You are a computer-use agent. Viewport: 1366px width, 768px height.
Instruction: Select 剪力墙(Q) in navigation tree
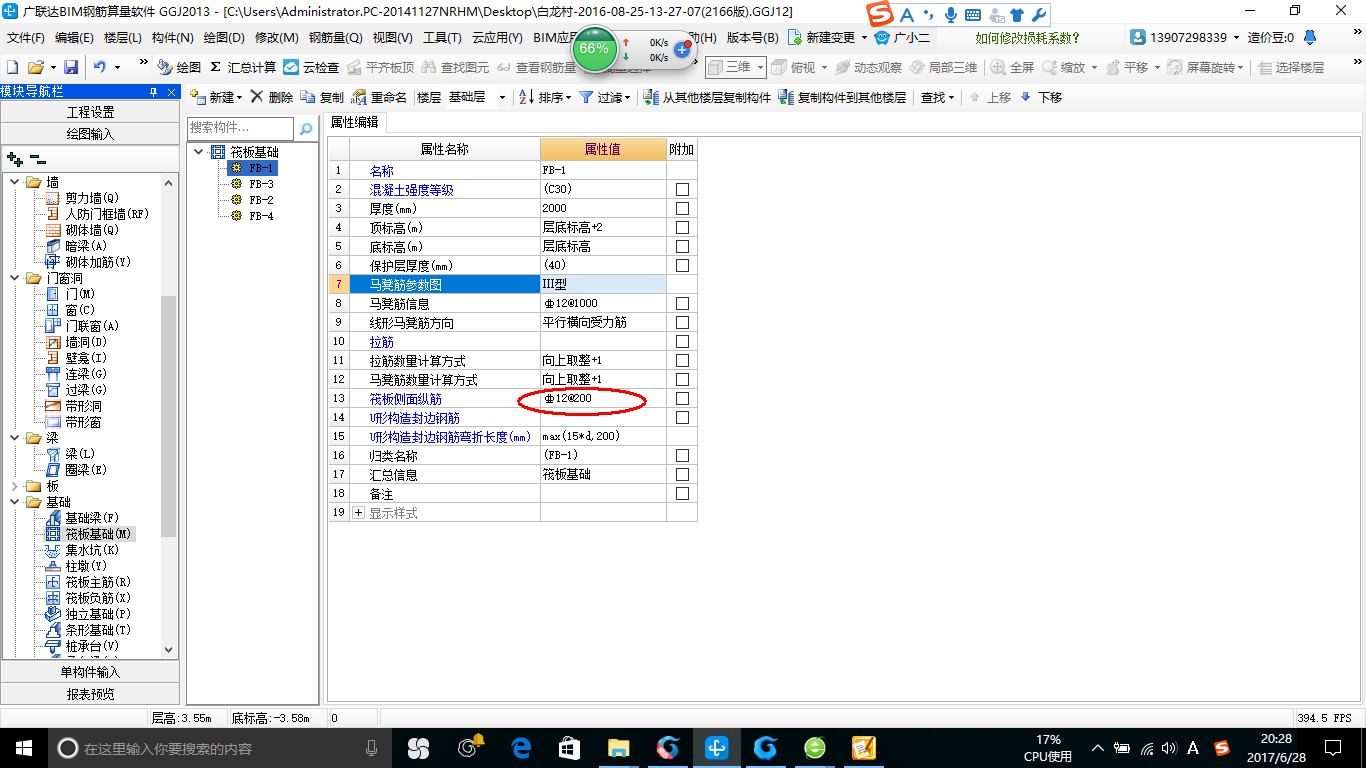[91, 198]
